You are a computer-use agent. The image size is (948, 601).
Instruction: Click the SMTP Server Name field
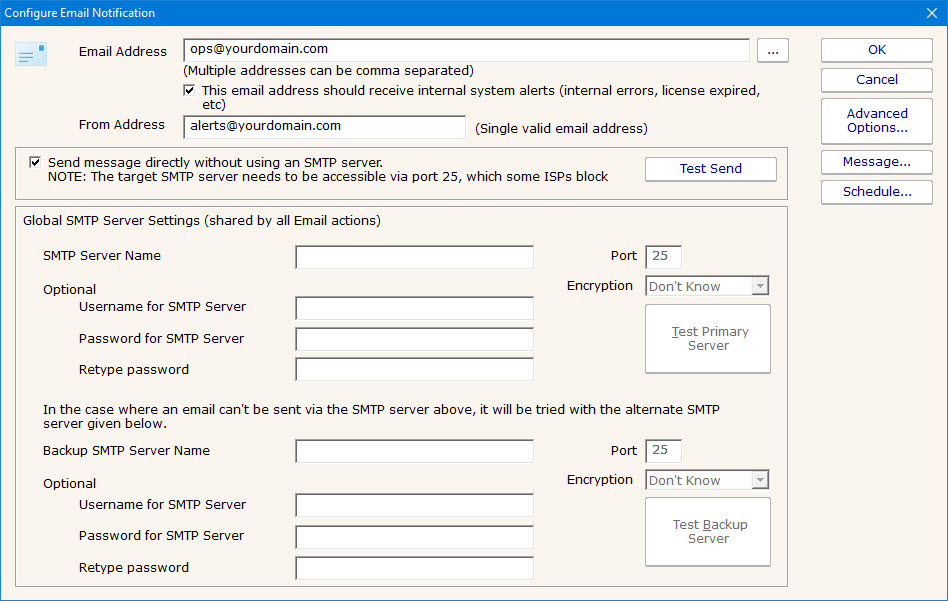click(414, 256)
